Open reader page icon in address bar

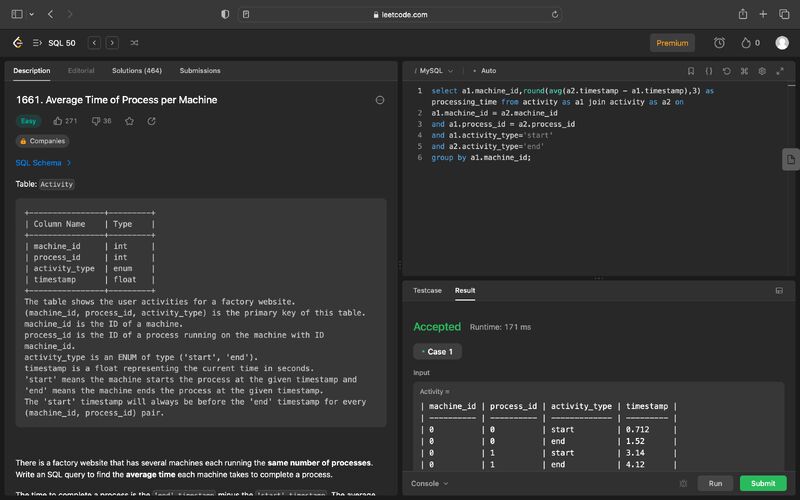(x=246, y=14)
